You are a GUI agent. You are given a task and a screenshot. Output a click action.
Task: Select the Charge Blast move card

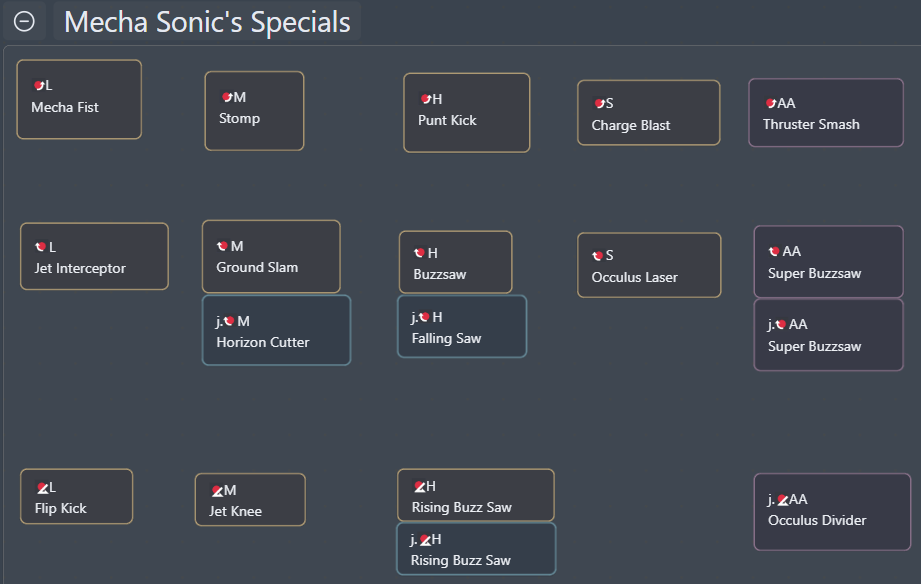tap(648, 113)
